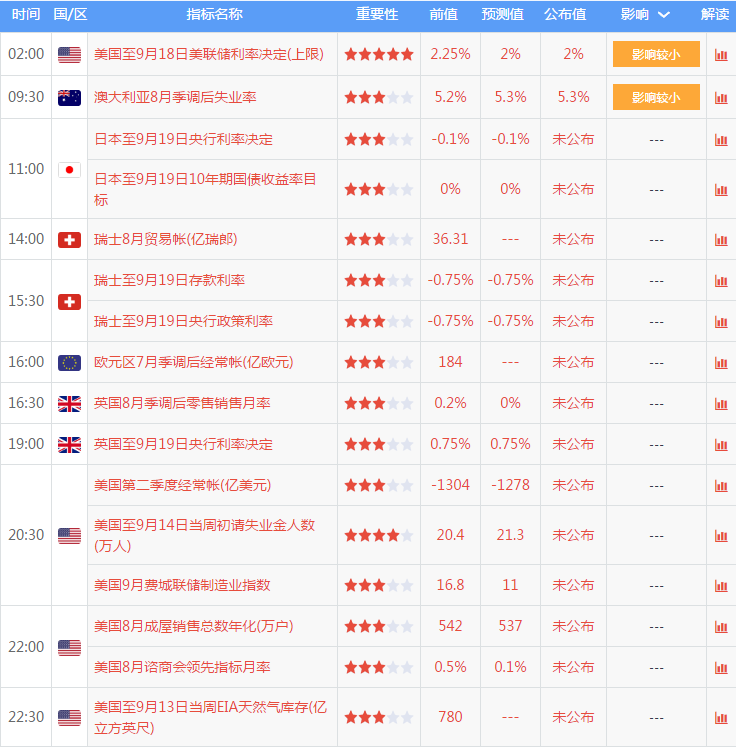736x747 pixels.
Task: Click chart icon for 英国至9月19日央行利率决定 row
Action: (721, 445)
